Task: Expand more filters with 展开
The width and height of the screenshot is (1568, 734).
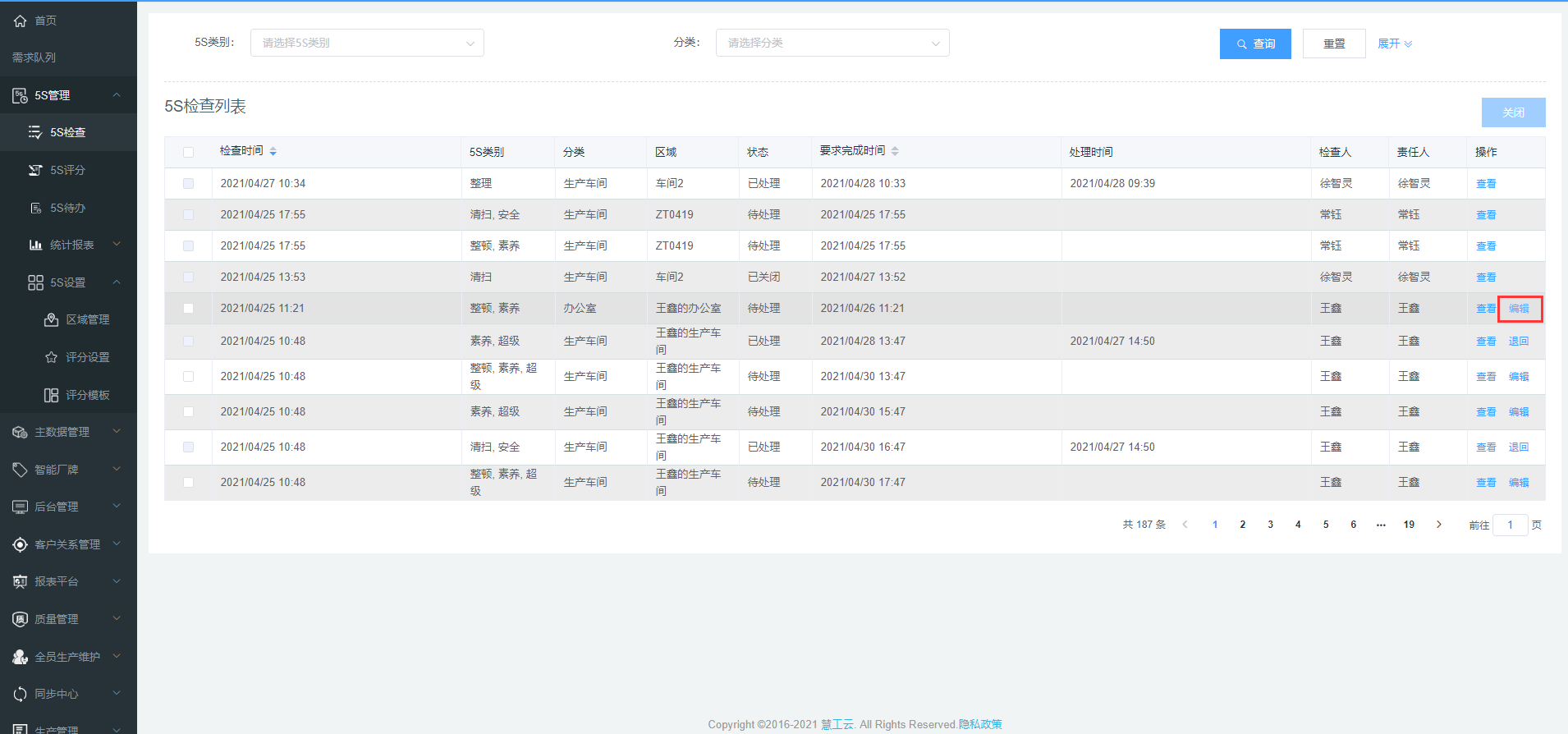Action: click(x=1394, y=44)
